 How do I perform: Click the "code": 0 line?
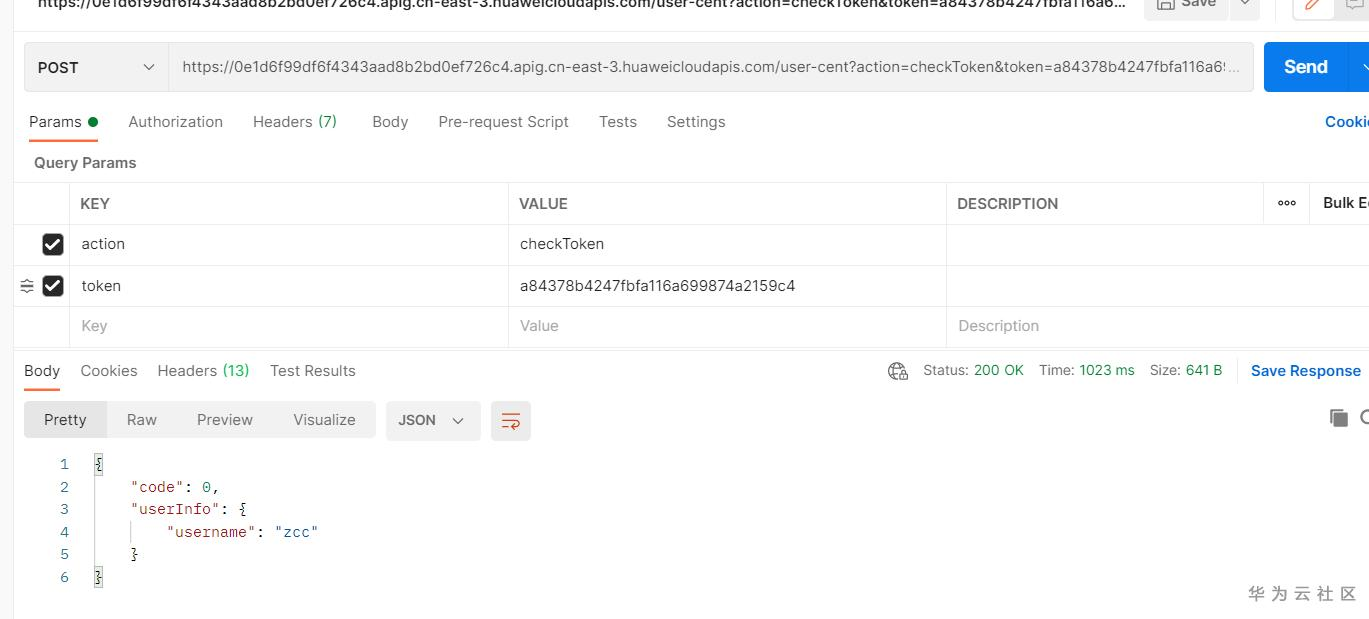pyautogui.click(x=175, y=487)
